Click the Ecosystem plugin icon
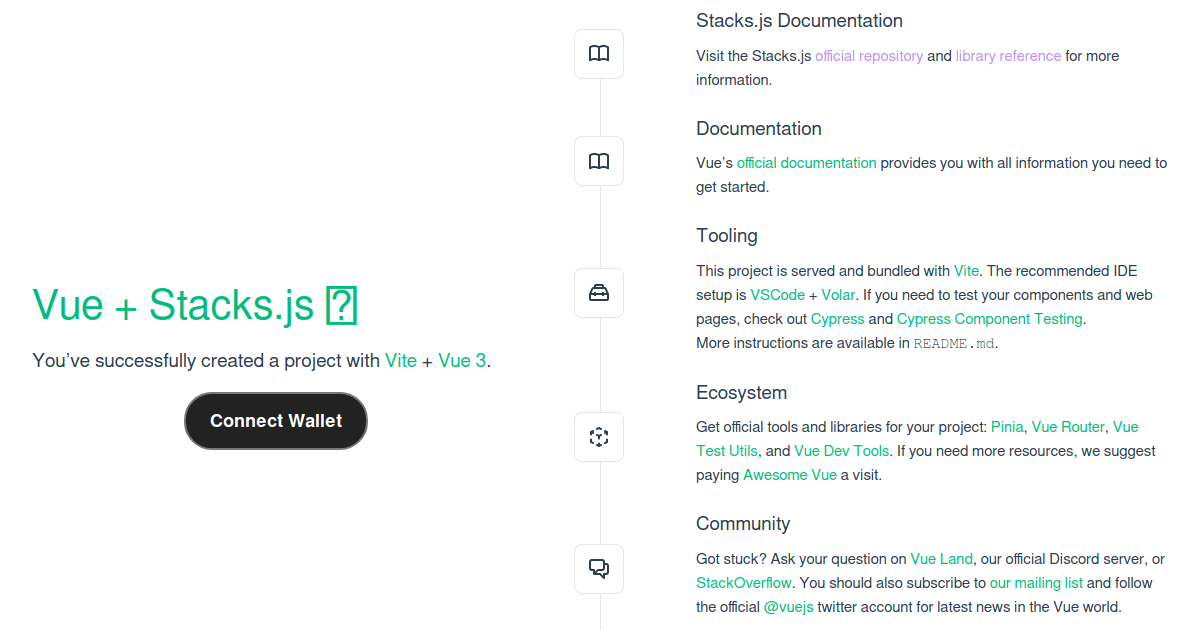Screen dimensions: 1200x630 coord(598,436)
